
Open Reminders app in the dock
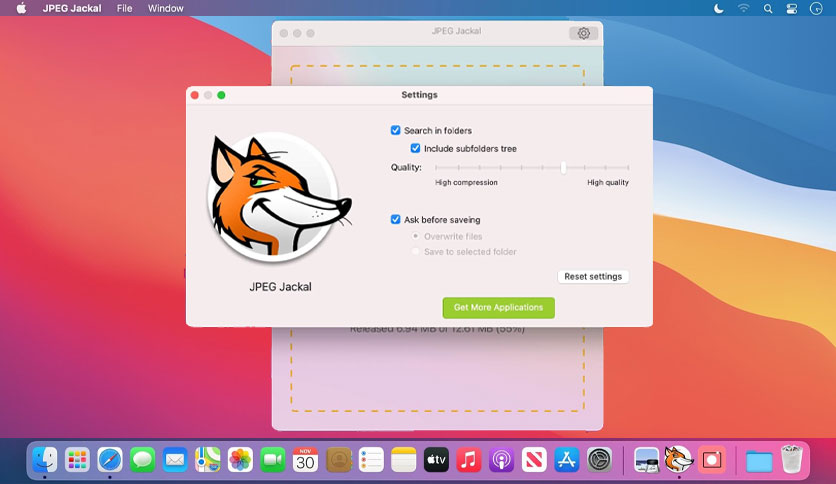coord(371,459)
